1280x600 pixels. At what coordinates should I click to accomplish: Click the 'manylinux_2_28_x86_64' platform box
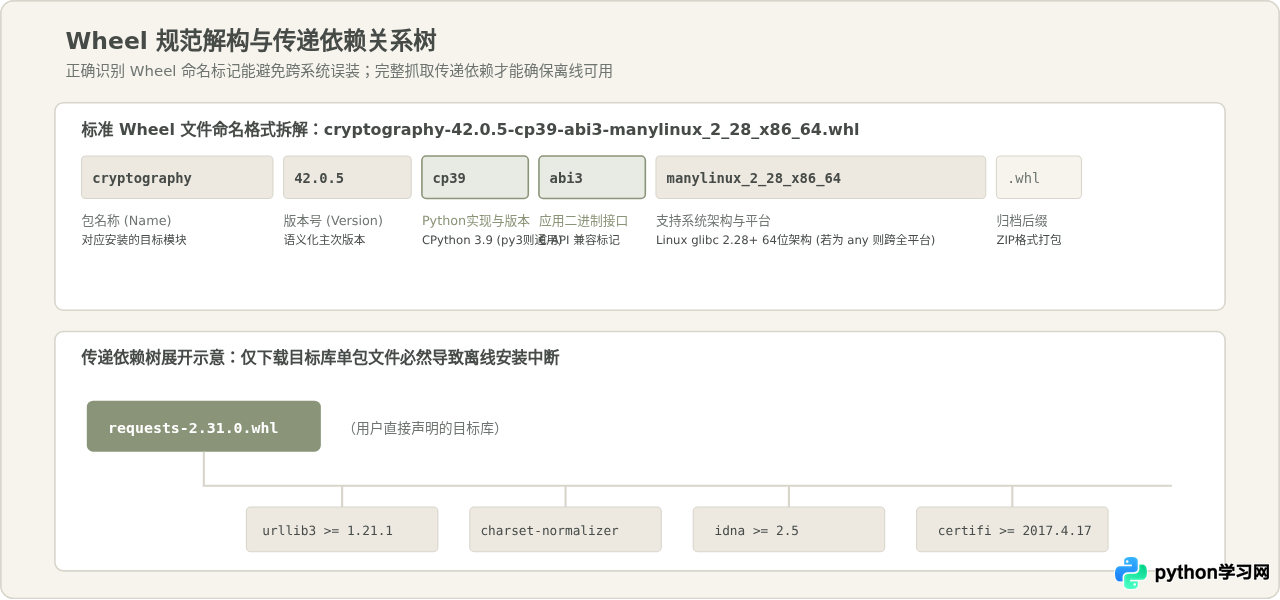(x=820, y=177)
